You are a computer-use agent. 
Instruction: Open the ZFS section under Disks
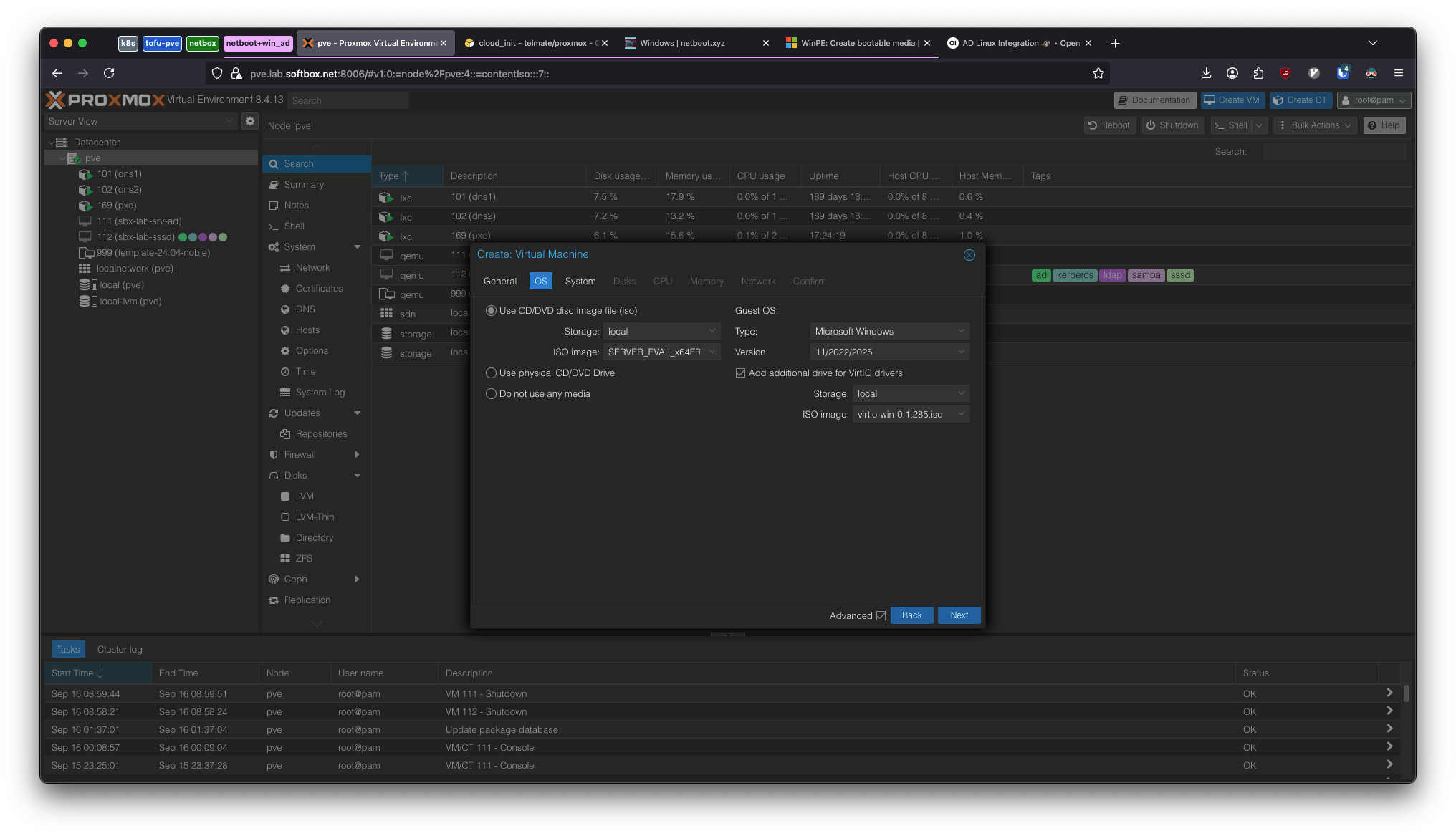pos(304,558)
